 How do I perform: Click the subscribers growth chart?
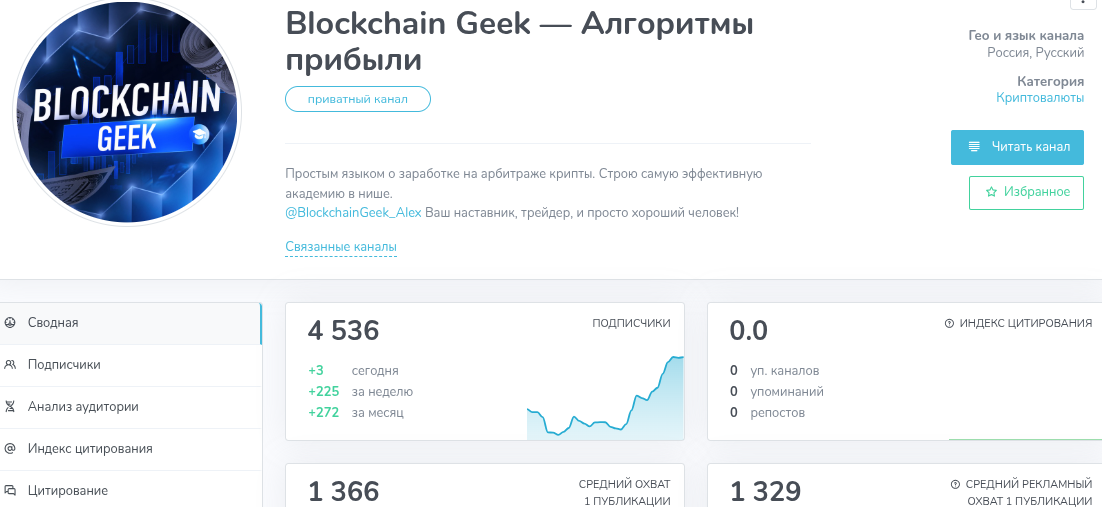coord(605,400)
